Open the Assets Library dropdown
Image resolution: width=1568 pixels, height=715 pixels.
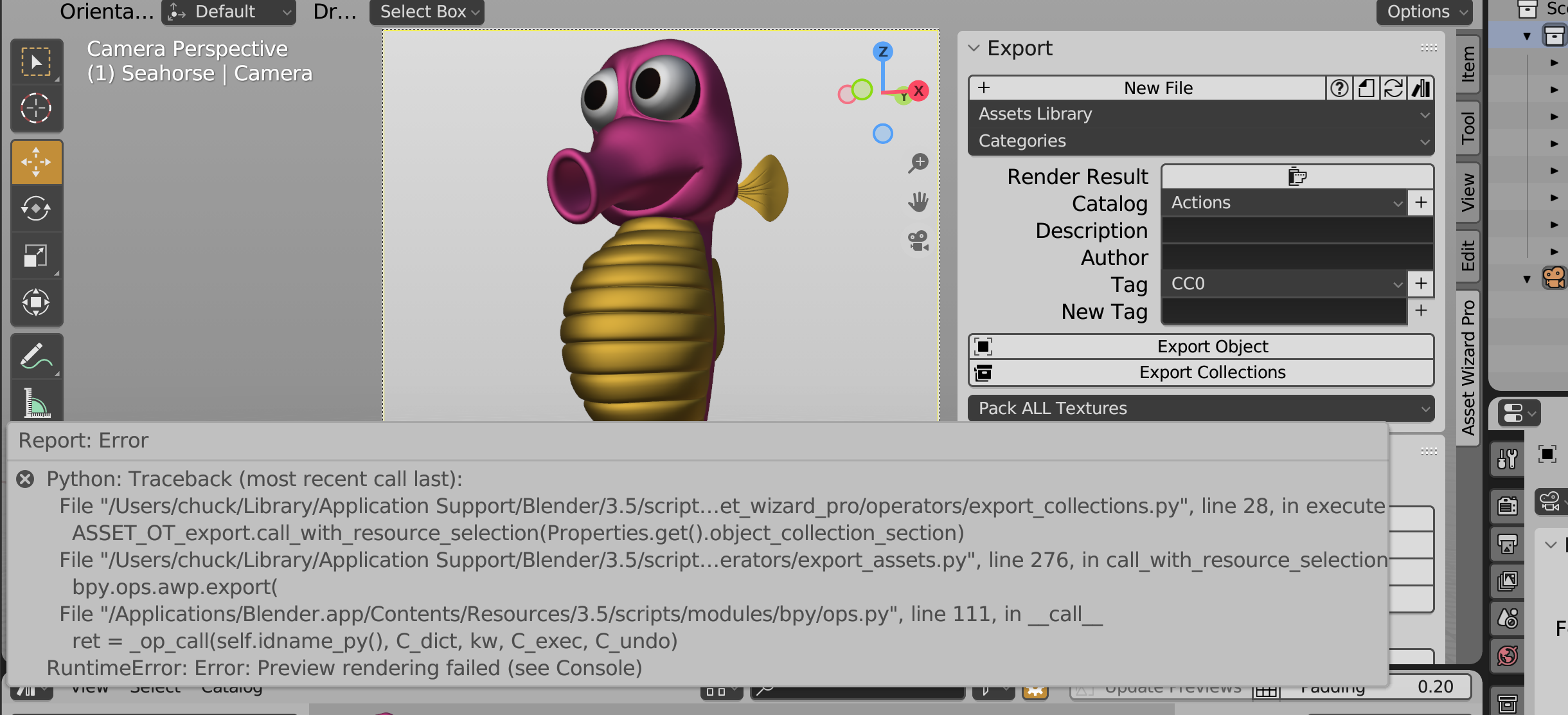pyautogui.click(x=1201, y=114)
